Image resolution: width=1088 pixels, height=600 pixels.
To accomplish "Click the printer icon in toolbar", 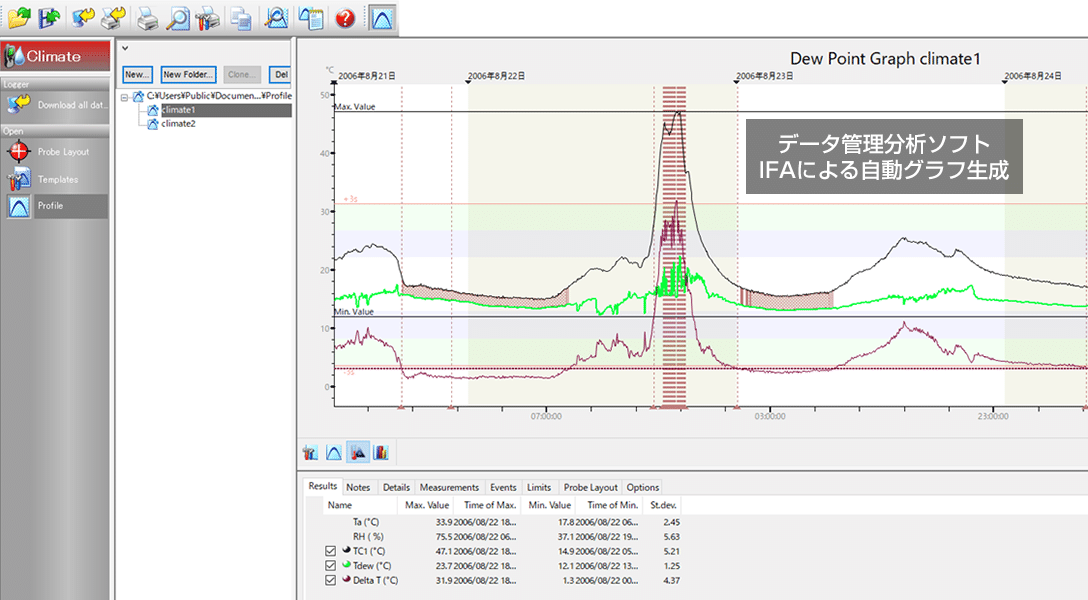I will (x=147, y=19).
